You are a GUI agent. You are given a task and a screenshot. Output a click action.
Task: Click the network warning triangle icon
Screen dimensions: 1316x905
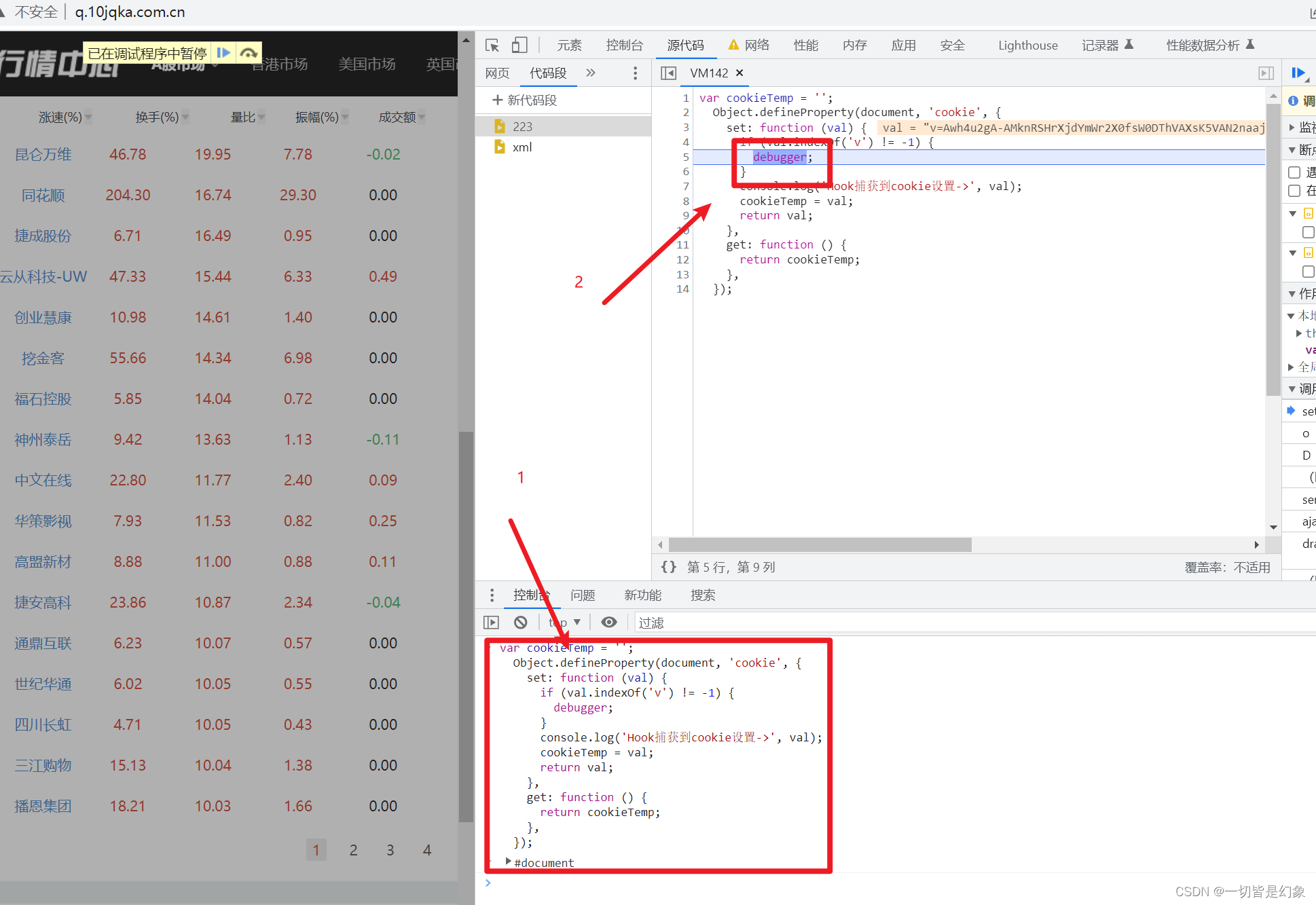click(733, 45)
